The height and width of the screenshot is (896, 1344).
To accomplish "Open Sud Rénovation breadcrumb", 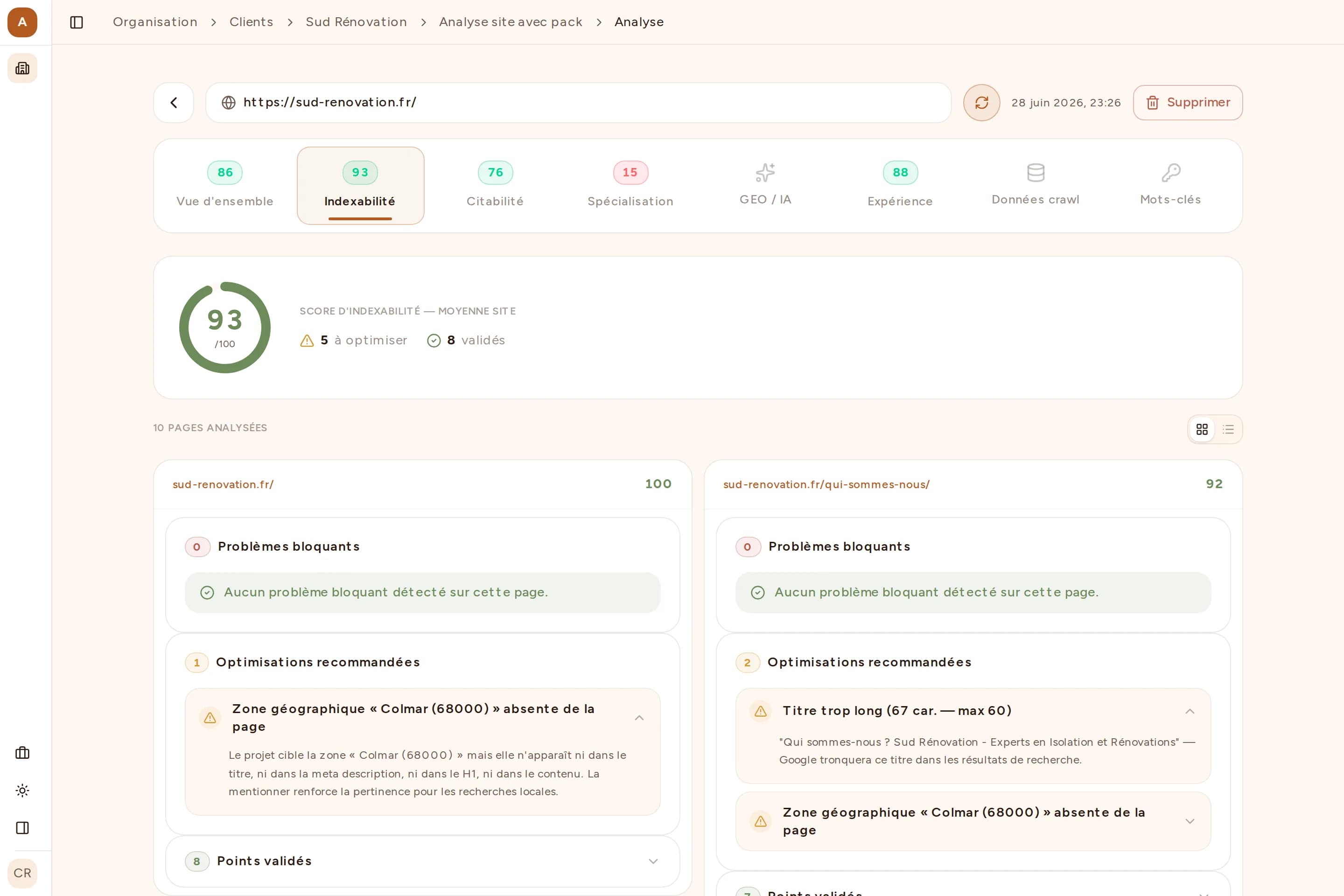I will (x=356, y=22).
